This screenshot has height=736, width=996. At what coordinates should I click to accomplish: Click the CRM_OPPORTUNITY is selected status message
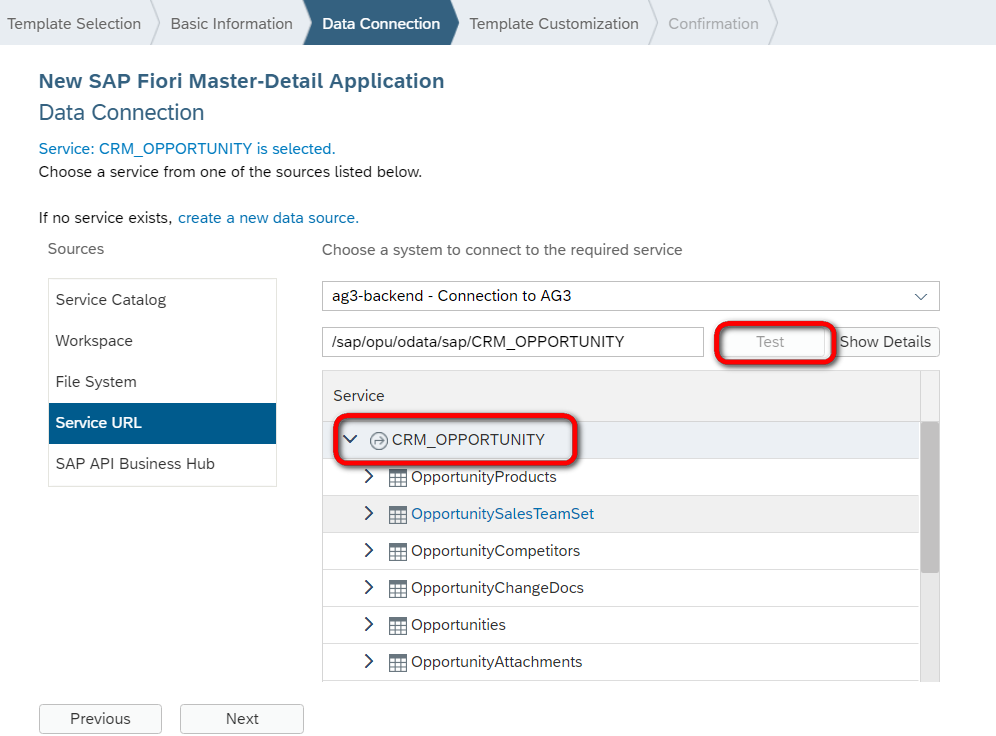point(187,149)
